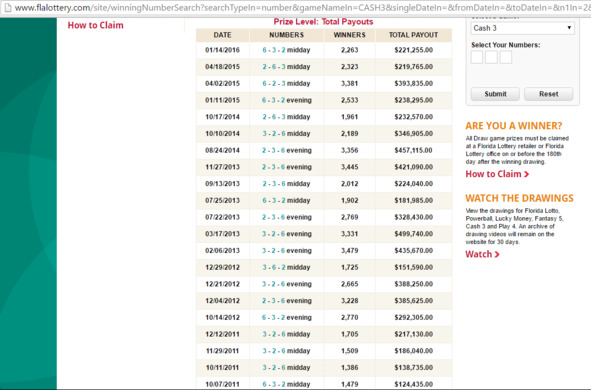
Task: Click the second number input box
Action: click(x=491, y=58)
